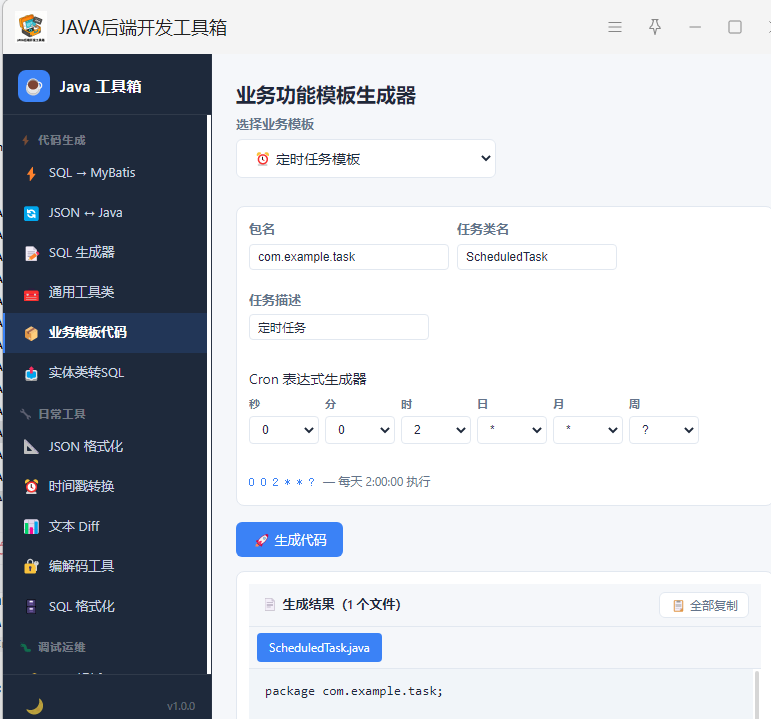Open SQL → MyBatis tool
The height and width of the screenshot is (719, 771).
point(105,173)
